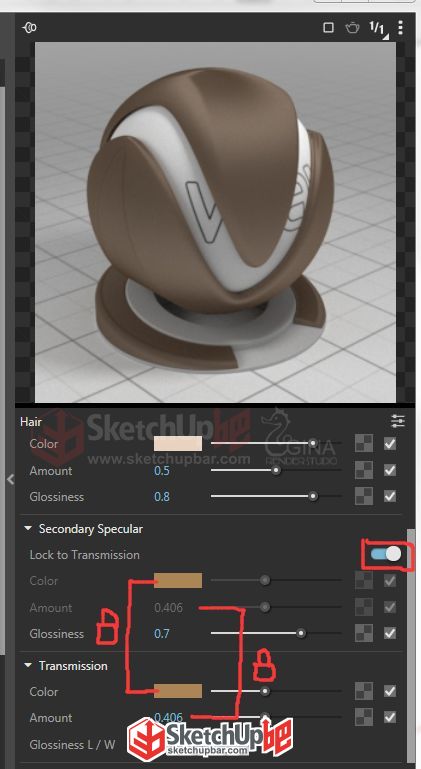
Task: Click texture map slot for Hair Glossiness
Action: 364,496
